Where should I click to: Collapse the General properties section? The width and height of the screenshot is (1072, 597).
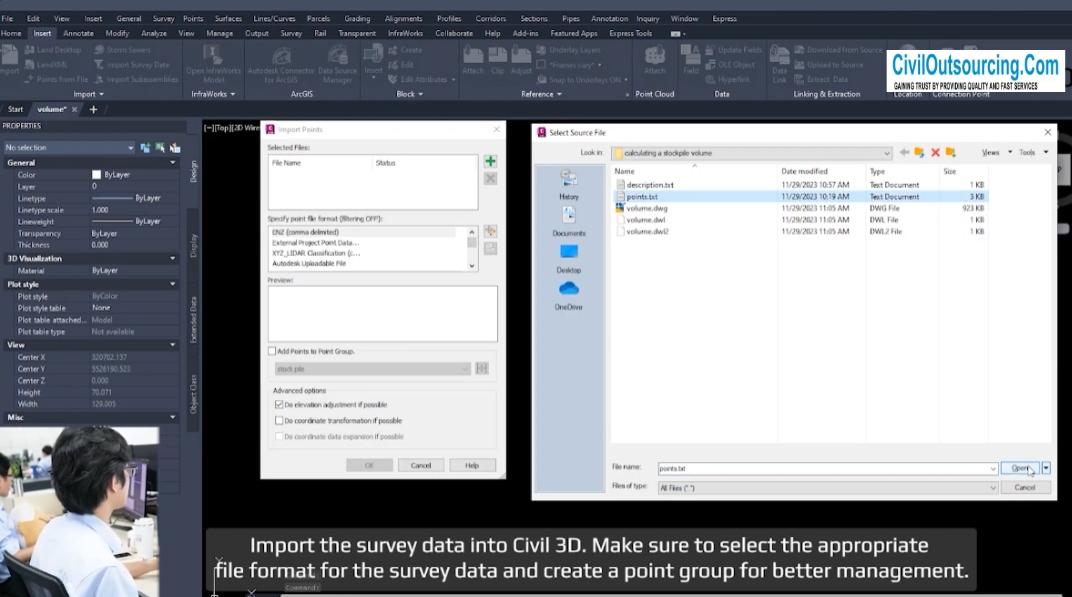(172, 163)
